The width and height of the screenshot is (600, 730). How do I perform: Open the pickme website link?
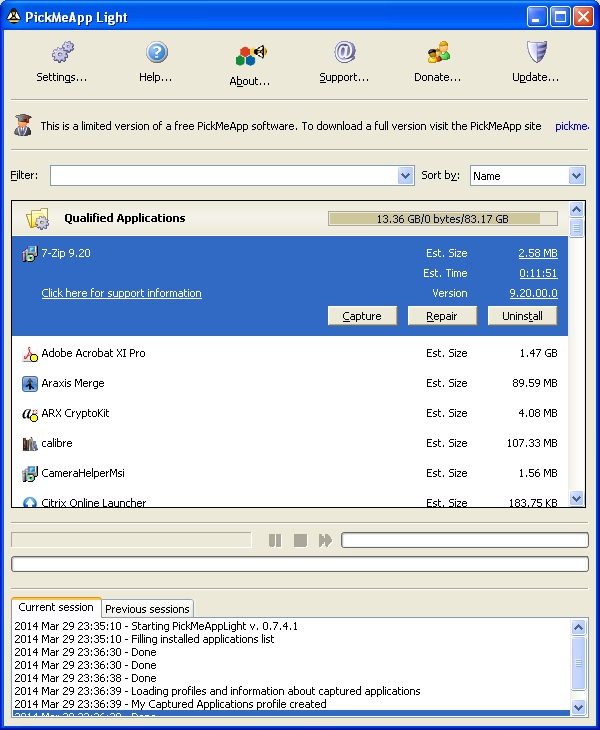coord(572,126)
